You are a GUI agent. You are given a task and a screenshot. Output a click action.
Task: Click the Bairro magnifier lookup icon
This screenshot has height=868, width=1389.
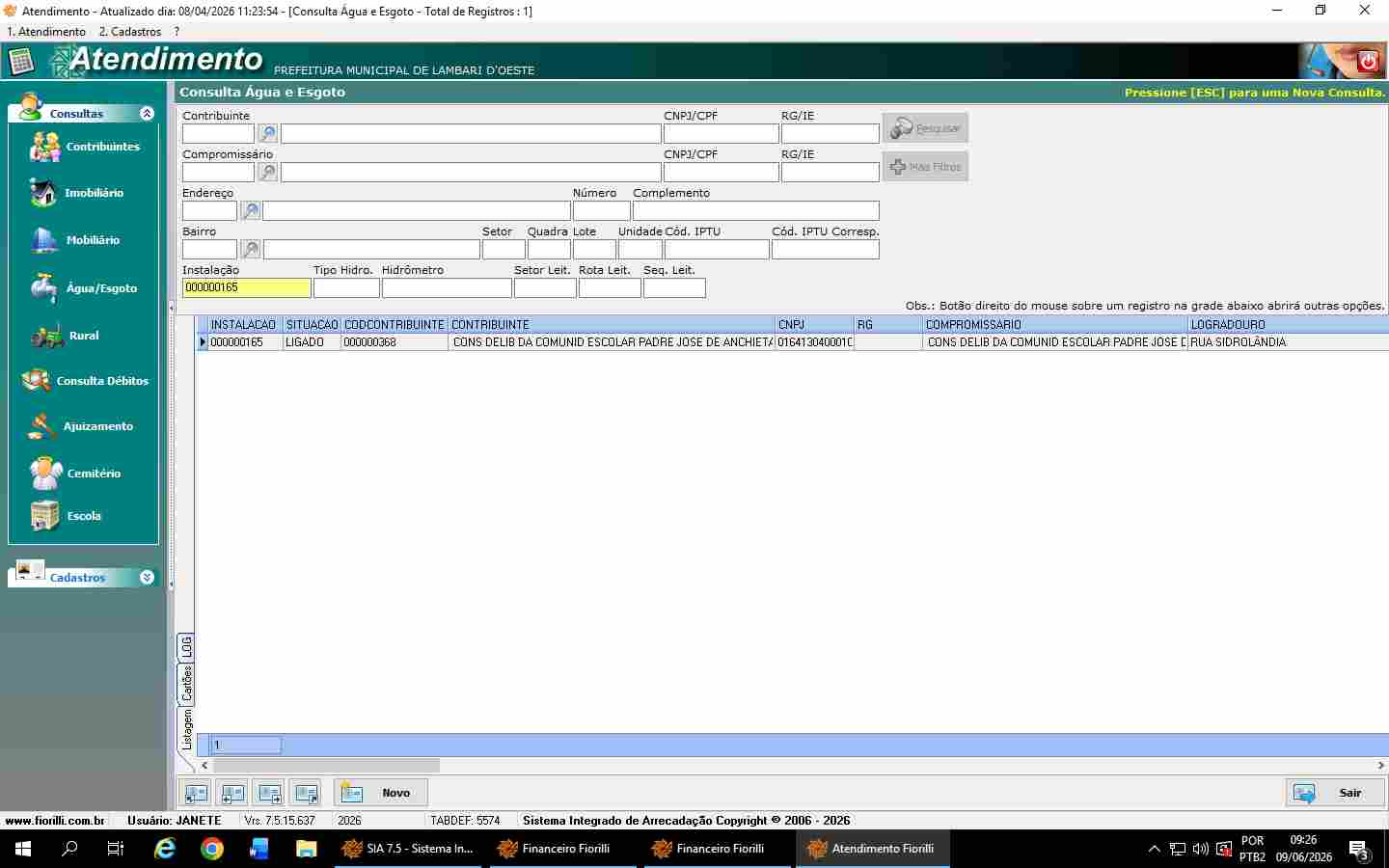click(250, 249)
